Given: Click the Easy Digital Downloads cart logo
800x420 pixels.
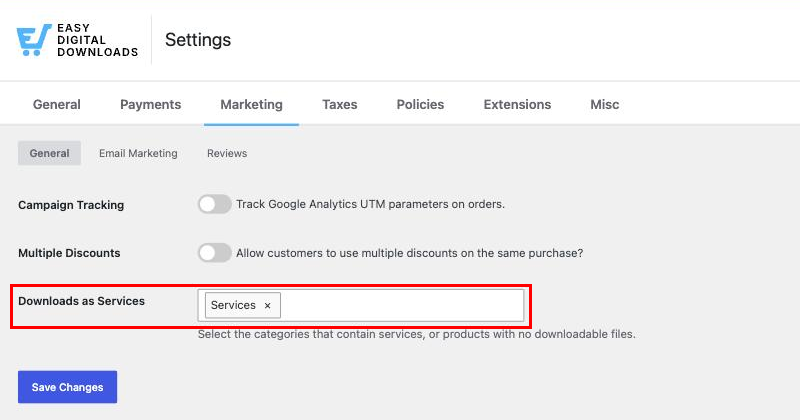Looking at the screenshot, I should tap(34, 40).
